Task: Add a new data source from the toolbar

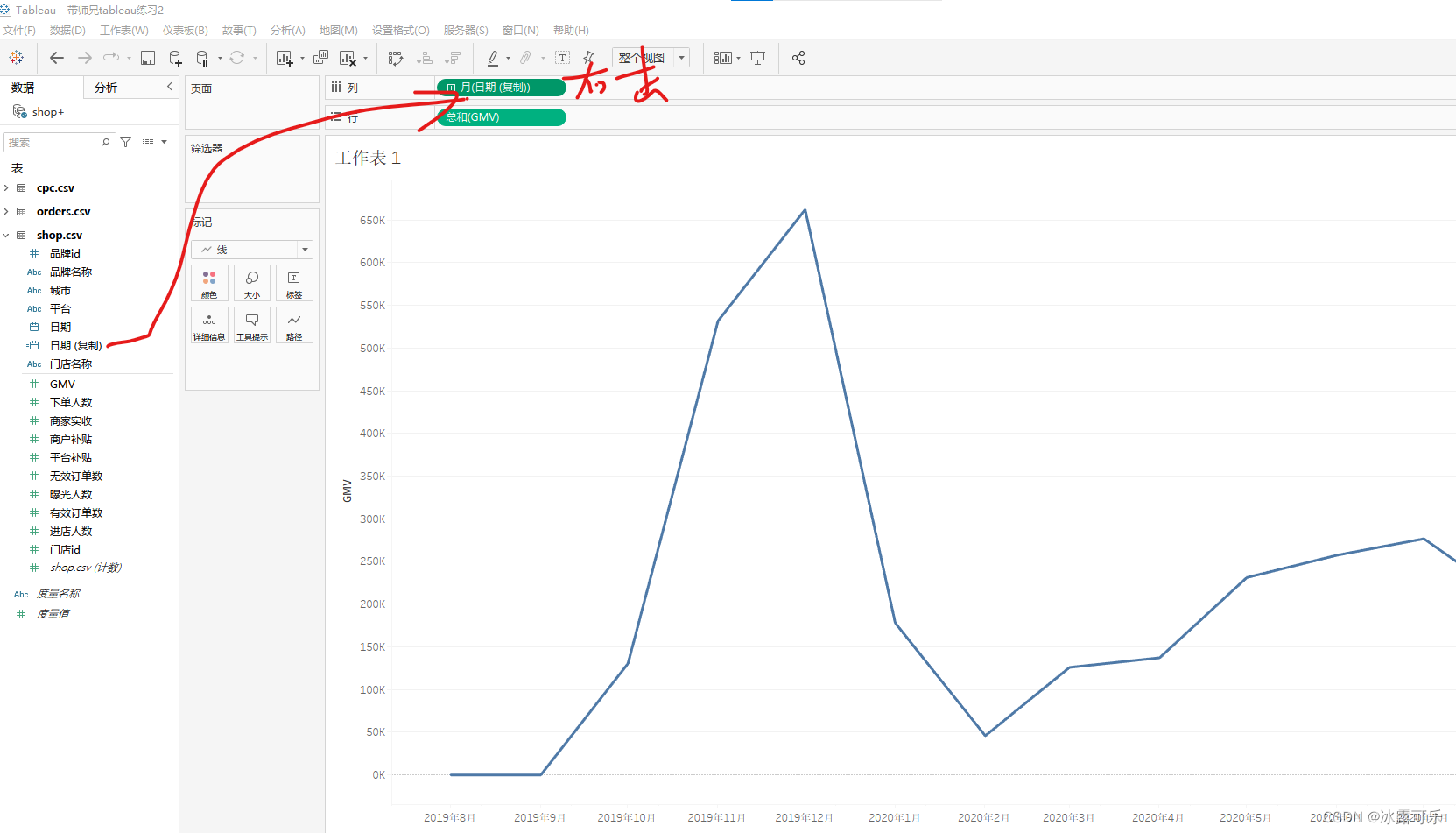Action: pyautogui.click(x=175, y=58)
